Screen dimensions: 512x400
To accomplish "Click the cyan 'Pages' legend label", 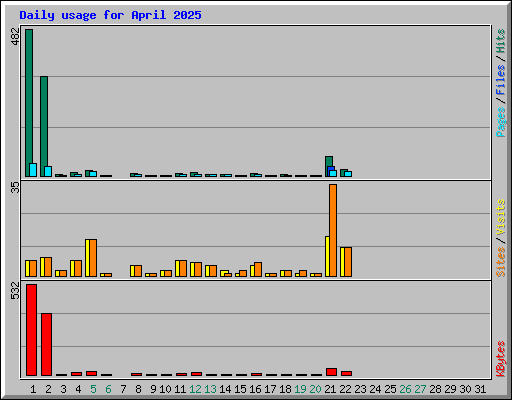I will pos(501,122).
